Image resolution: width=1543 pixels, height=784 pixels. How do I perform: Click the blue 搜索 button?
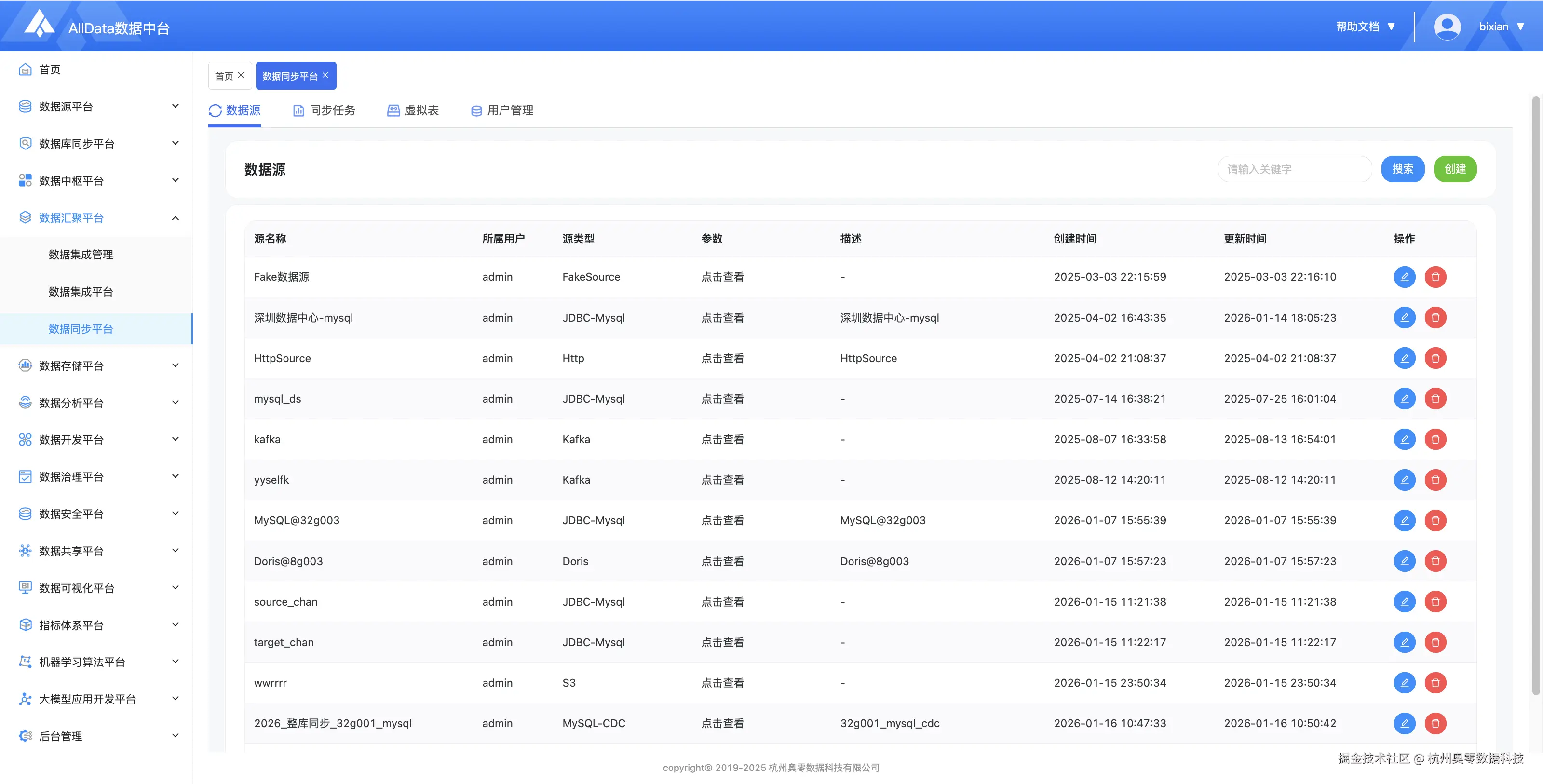click(1402, 169)
